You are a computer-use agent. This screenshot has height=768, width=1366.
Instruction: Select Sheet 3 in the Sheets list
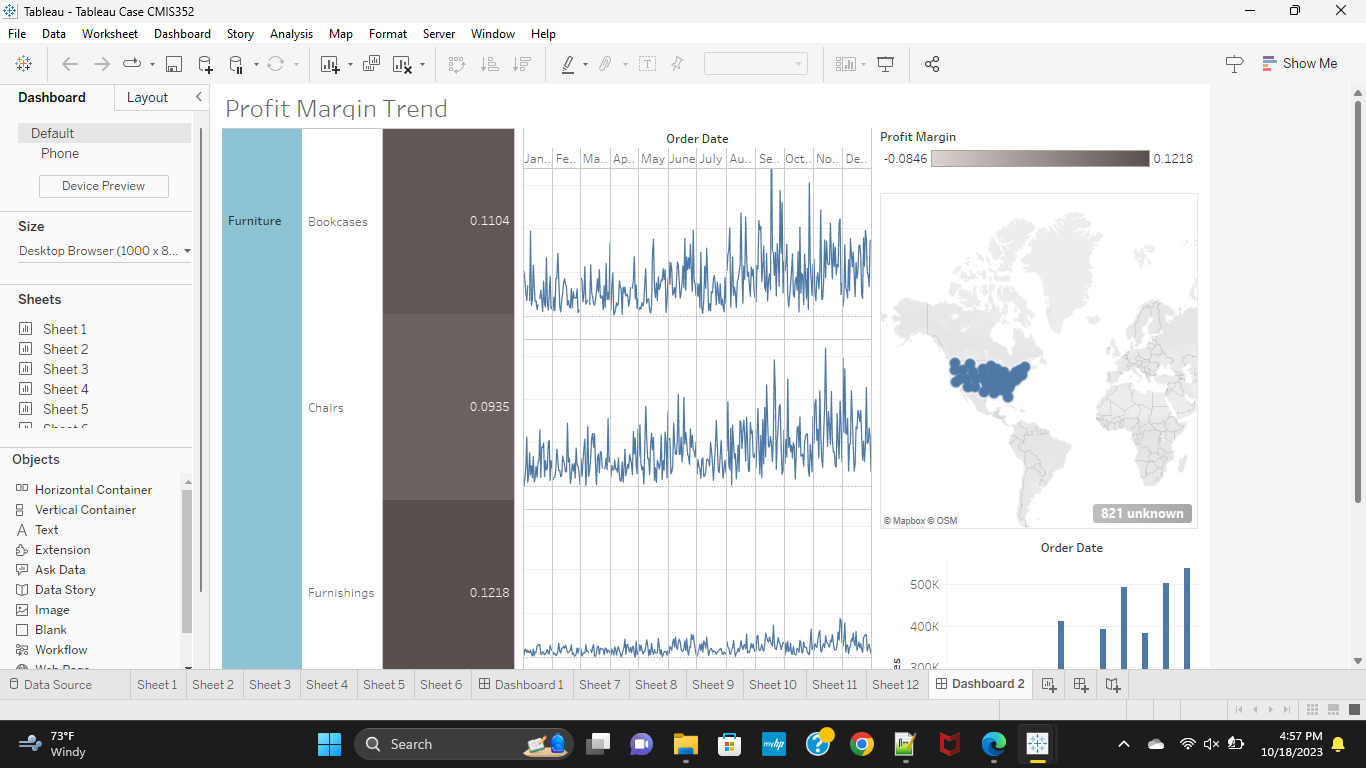tap(65, 369)
